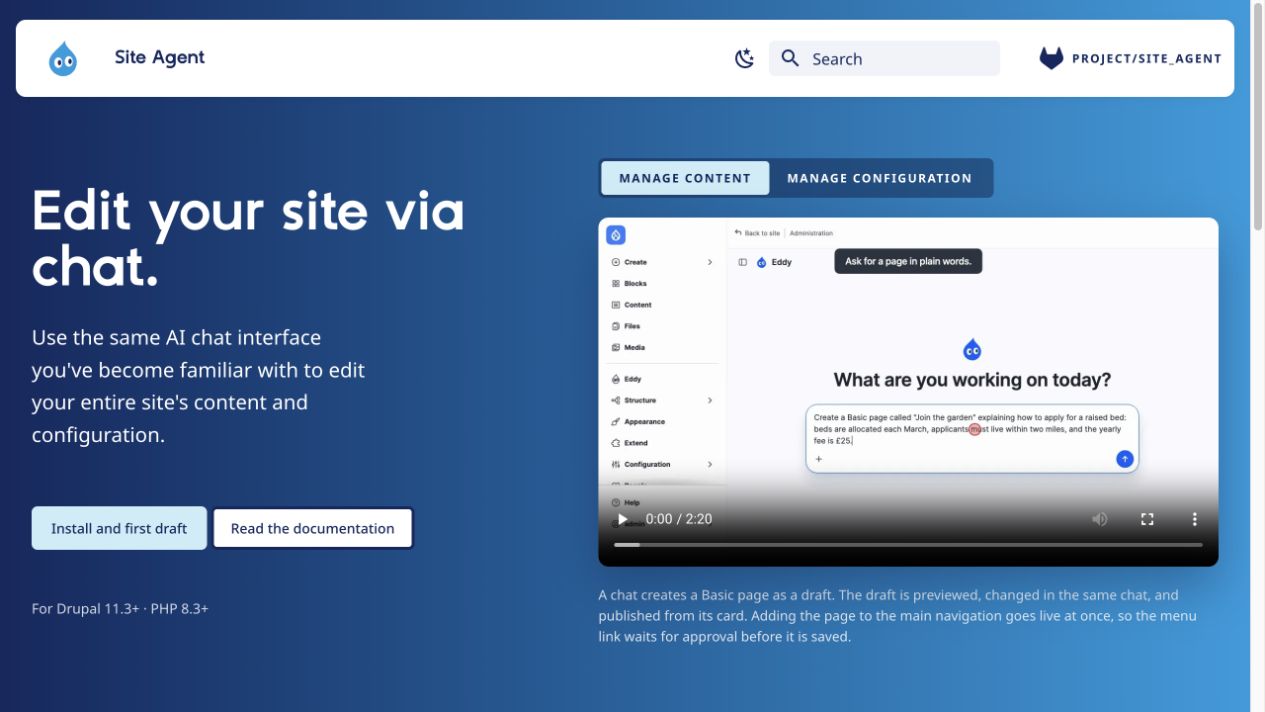The width and height of the screenshot is (1265, 712).
Task: Play the demo video
Action: pos(622,519)
